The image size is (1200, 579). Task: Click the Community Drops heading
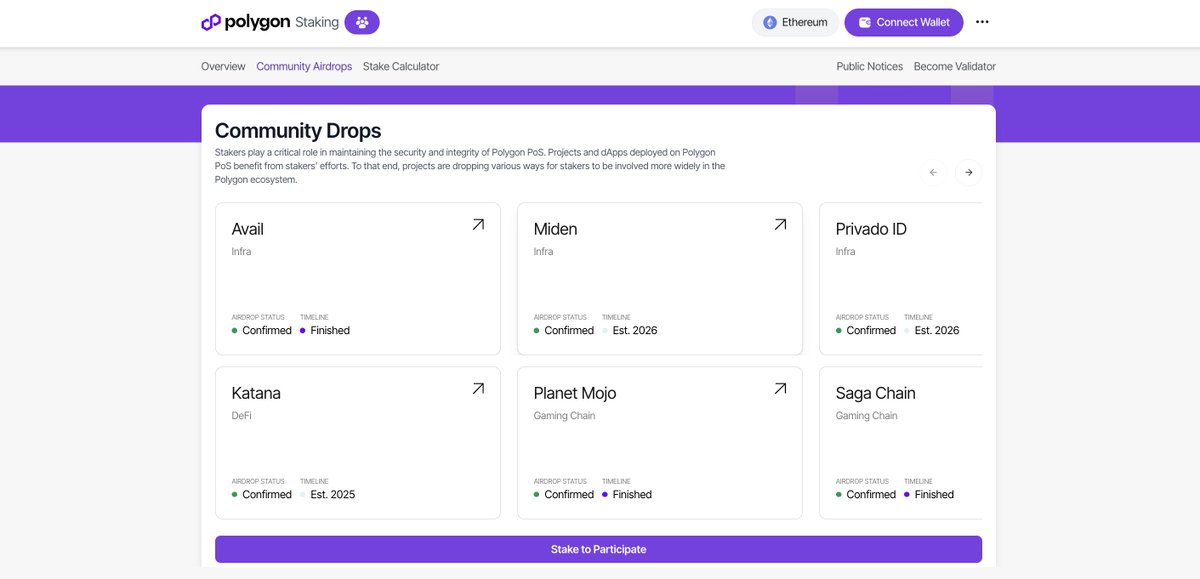pyautogui.click(x=298, y=131)
